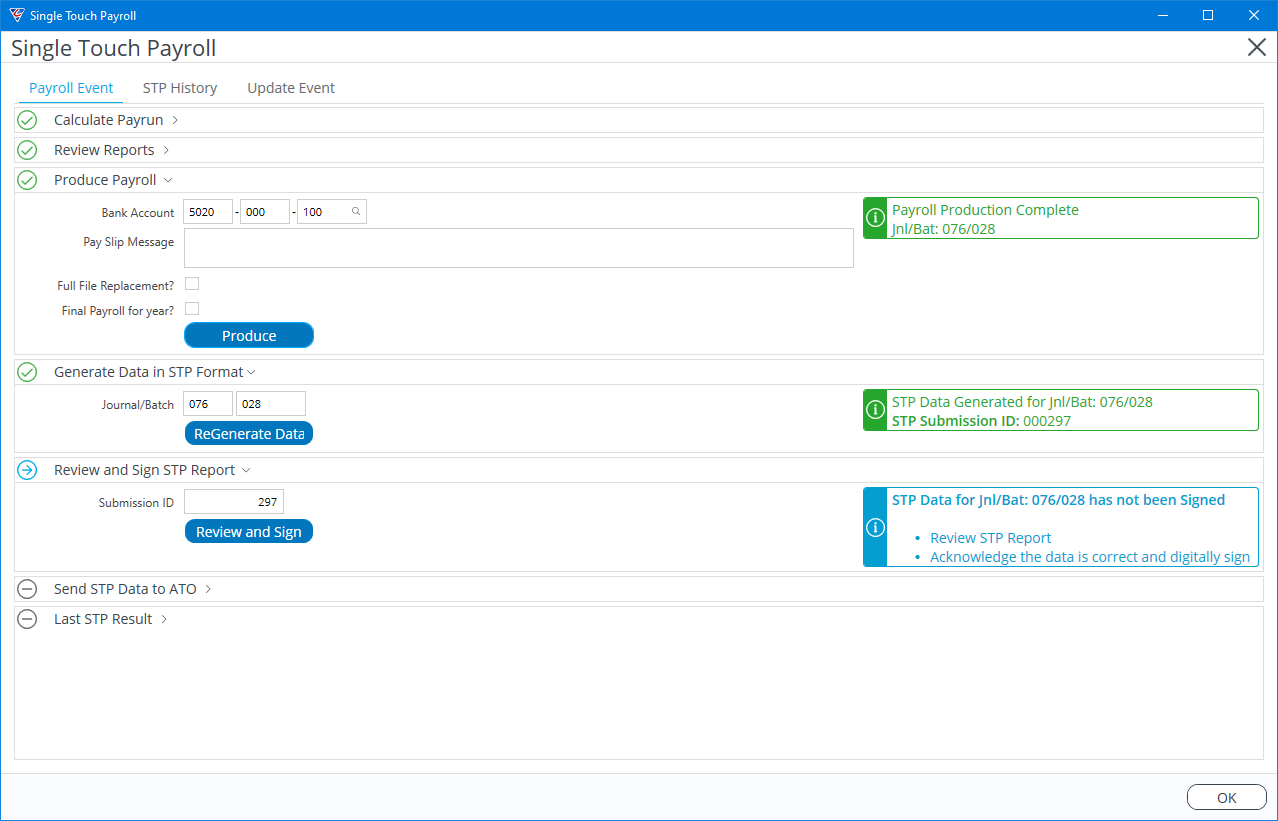The width and height of the screenshot is (1278, 821).
Task: Click the check icon beside Generate Data in STP Format
Action: 27,372
